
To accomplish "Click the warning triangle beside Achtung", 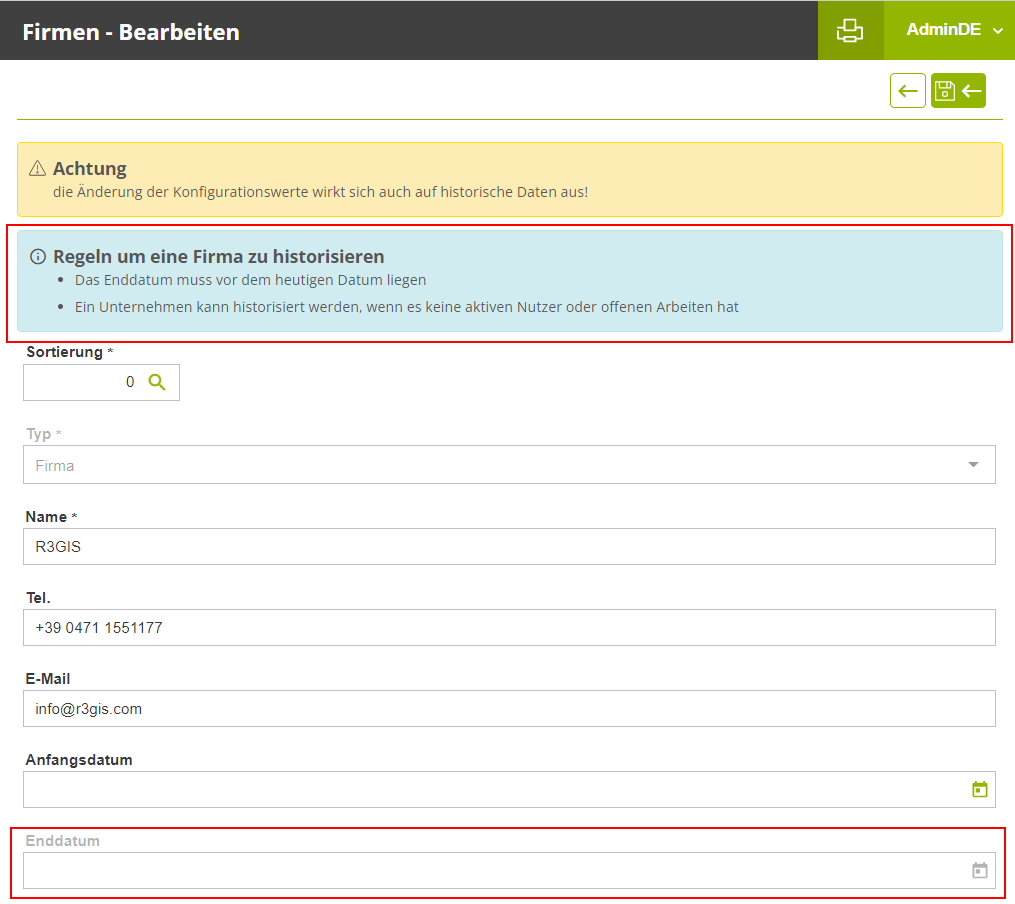I will (38, 168).
